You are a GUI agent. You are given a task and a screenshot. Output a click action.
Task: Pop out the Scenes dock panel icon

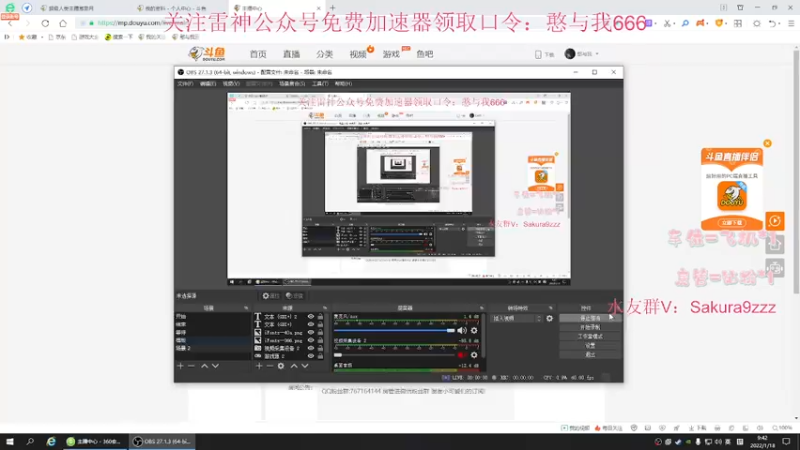246,308
